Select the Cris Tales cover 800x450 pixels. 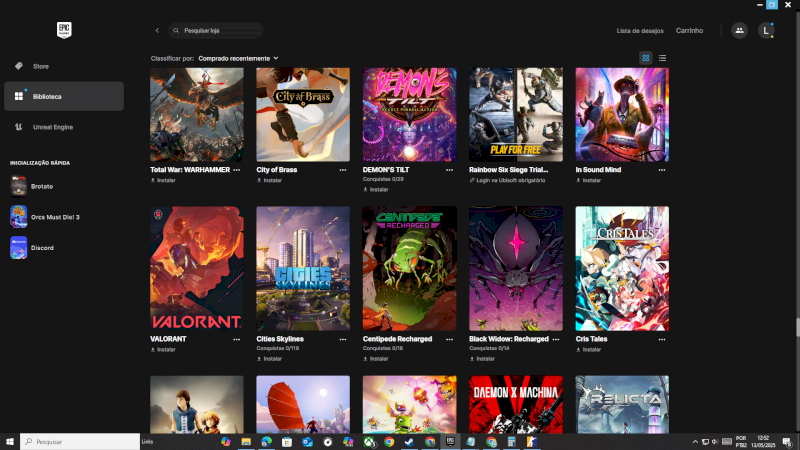click(x=622, y=268)
